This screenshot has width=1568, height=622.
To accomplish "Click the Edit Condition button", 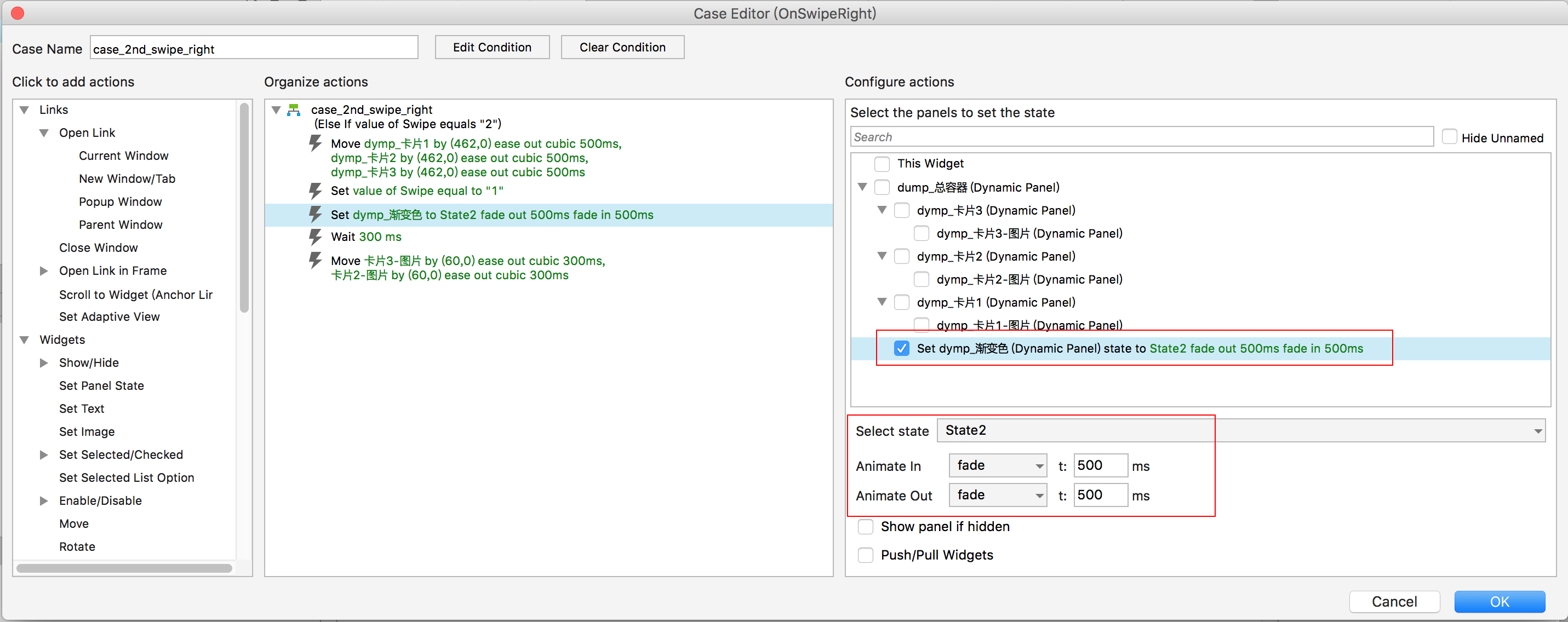I will (492, 48).
